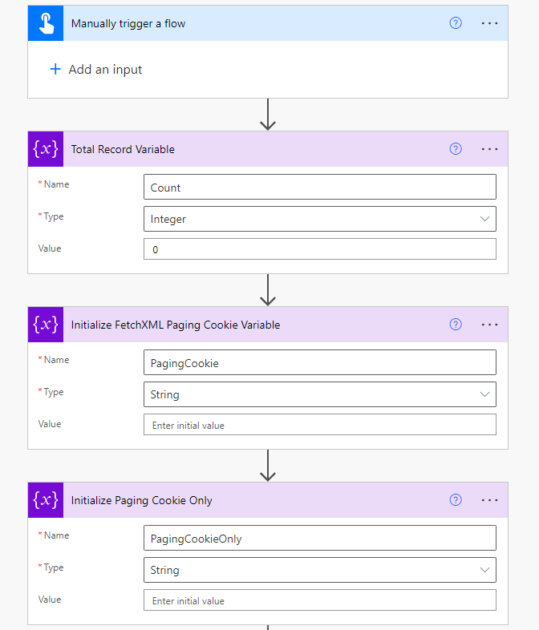Viewport: 539px width, 630px height.
Task: Click the PagingCookieOnly name field
Action: pos(320,538)
